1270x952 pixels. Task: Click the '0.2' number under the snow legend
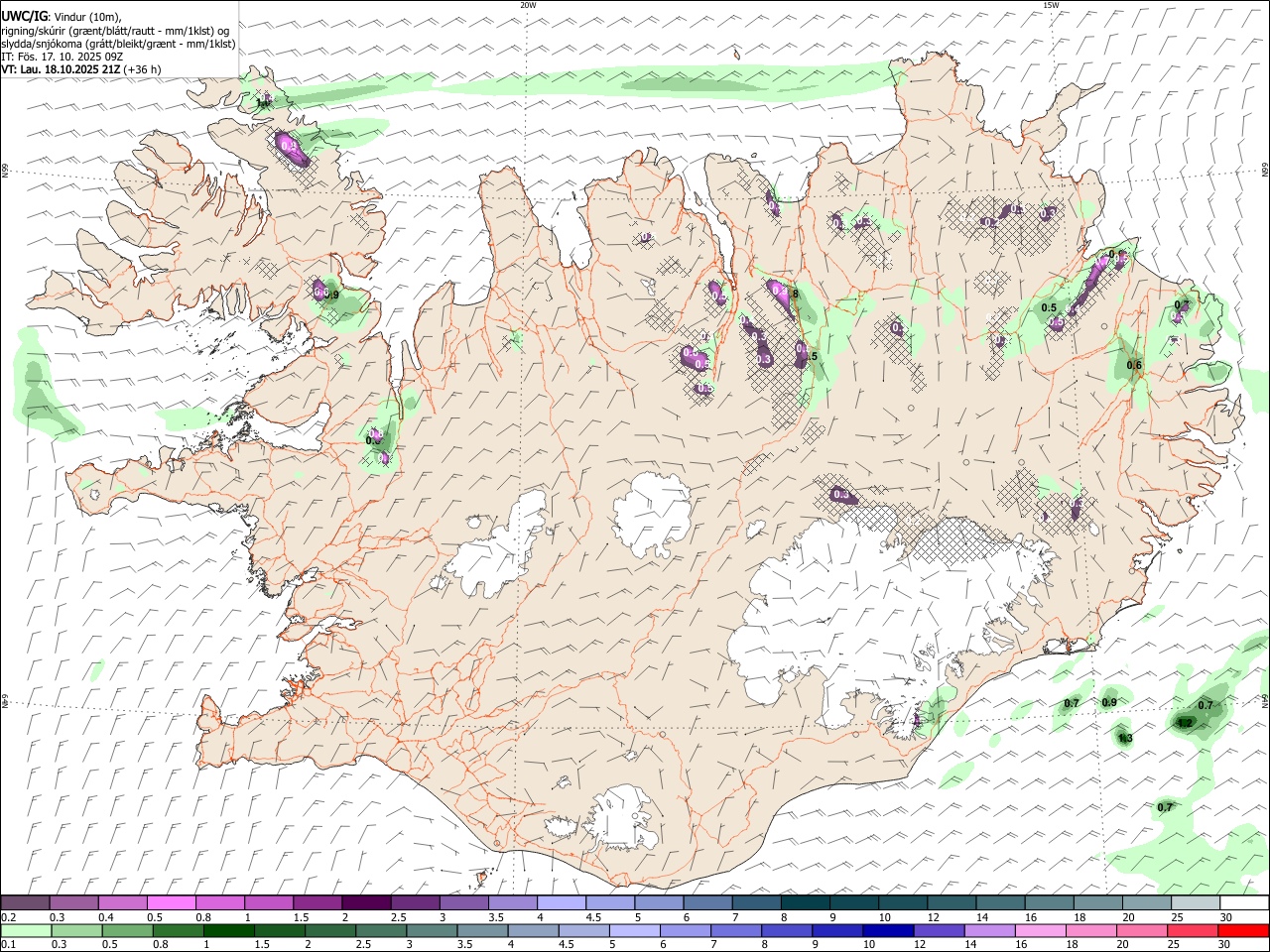pyautogui.click(x=7, y=917)
